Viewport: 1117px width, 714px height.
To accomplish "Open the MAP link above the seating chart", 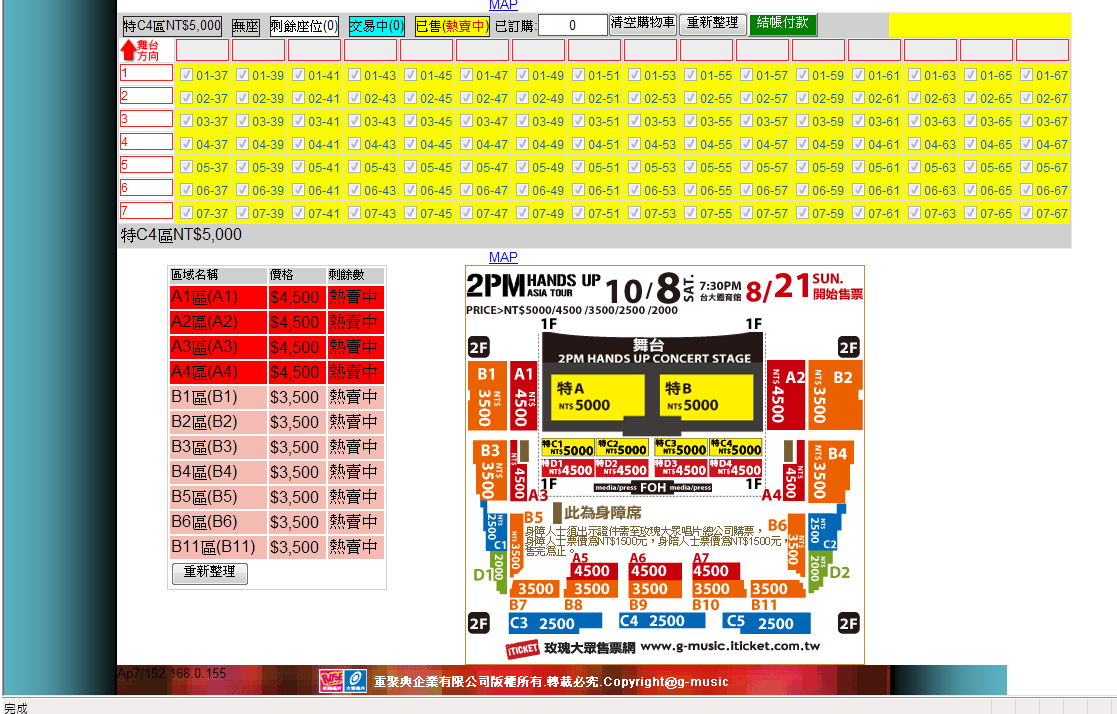I will click(x=503, y=257).
